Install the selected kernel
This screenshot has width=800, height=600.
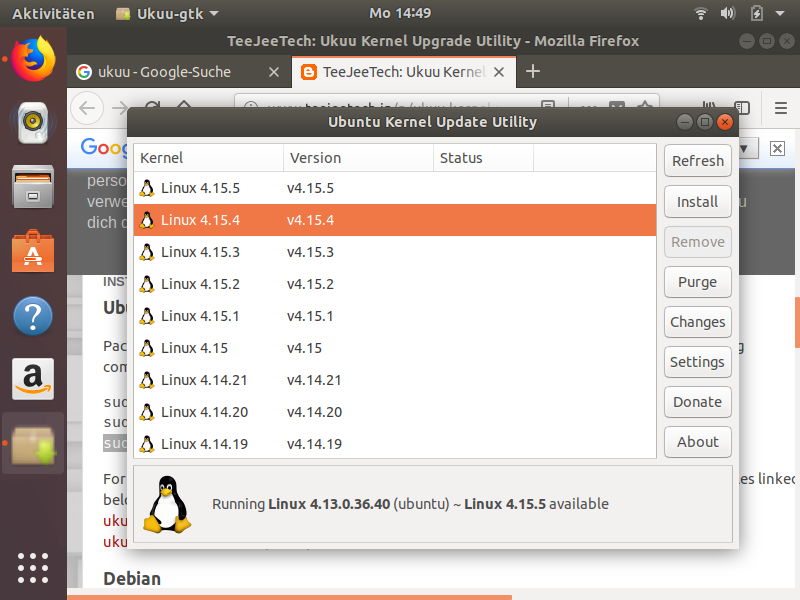697,202
